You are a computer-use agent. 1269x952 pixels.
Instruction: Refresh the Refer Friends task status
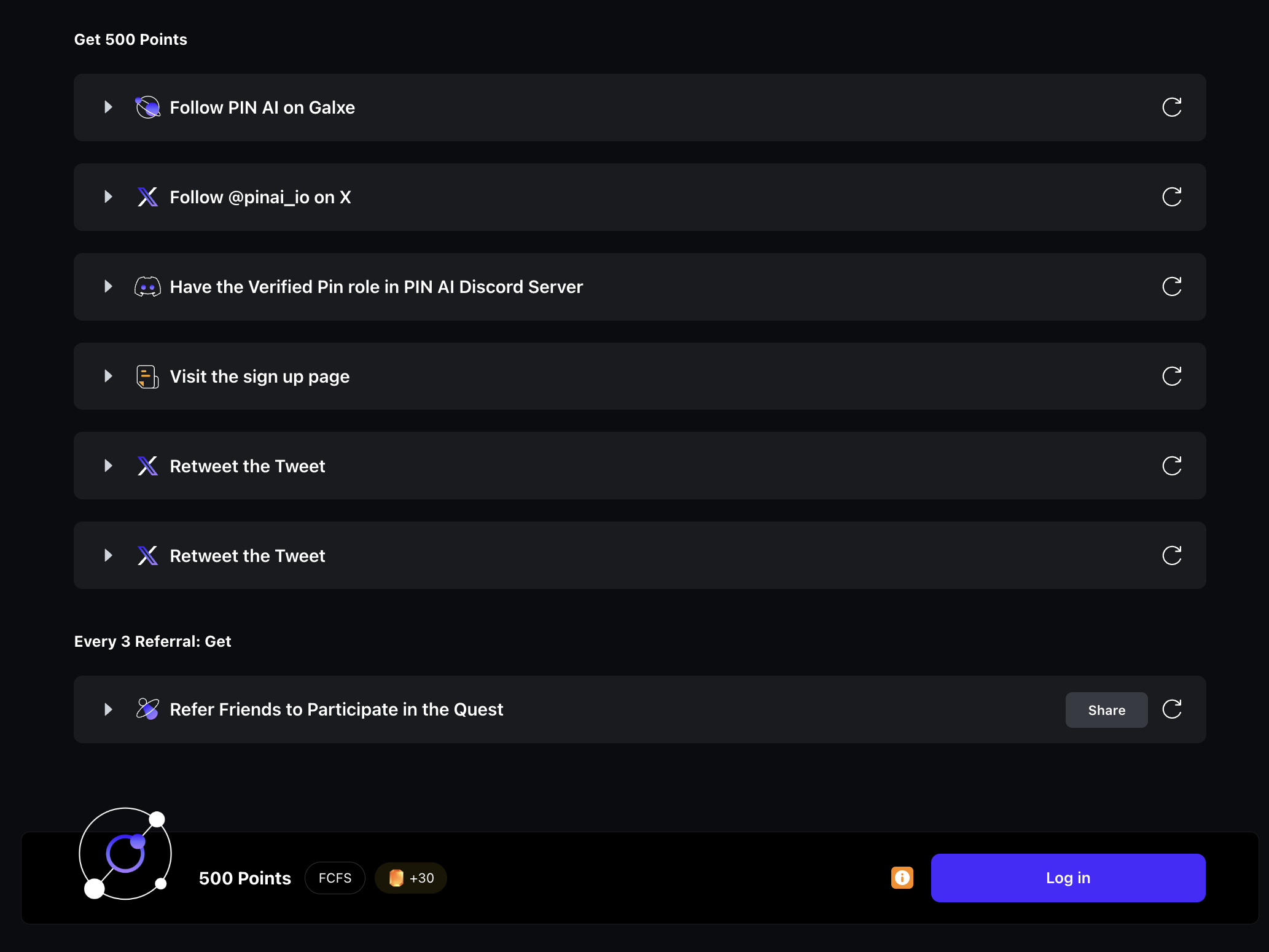[1171, 709]
